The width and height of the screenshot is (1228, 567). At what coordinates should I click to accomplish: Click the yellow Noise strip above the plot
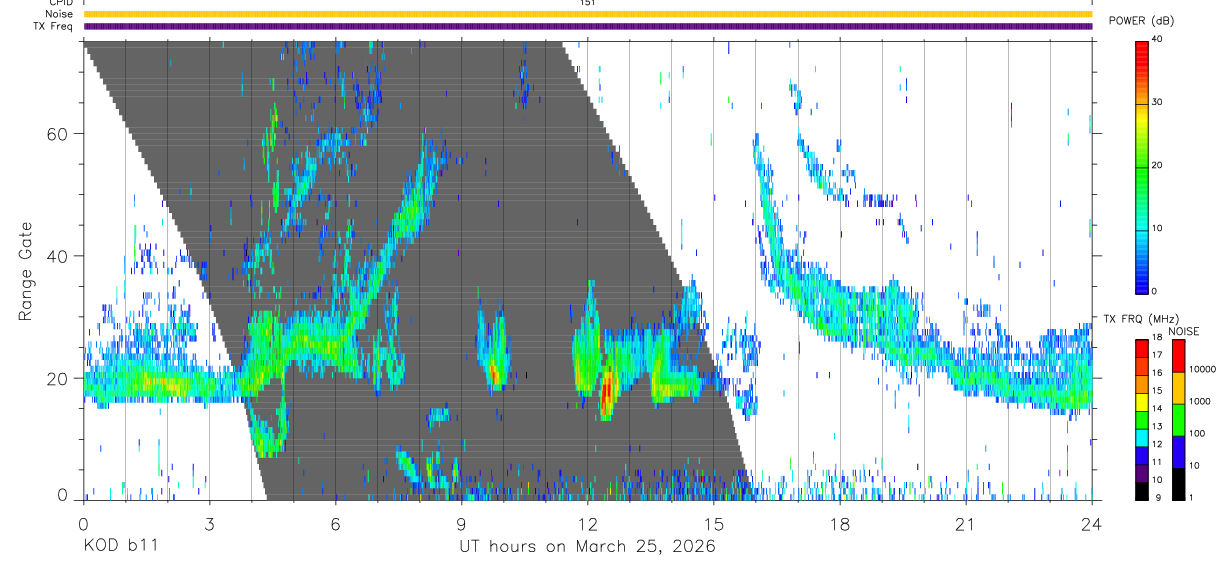pyautogui.click(x=588, y=14)
